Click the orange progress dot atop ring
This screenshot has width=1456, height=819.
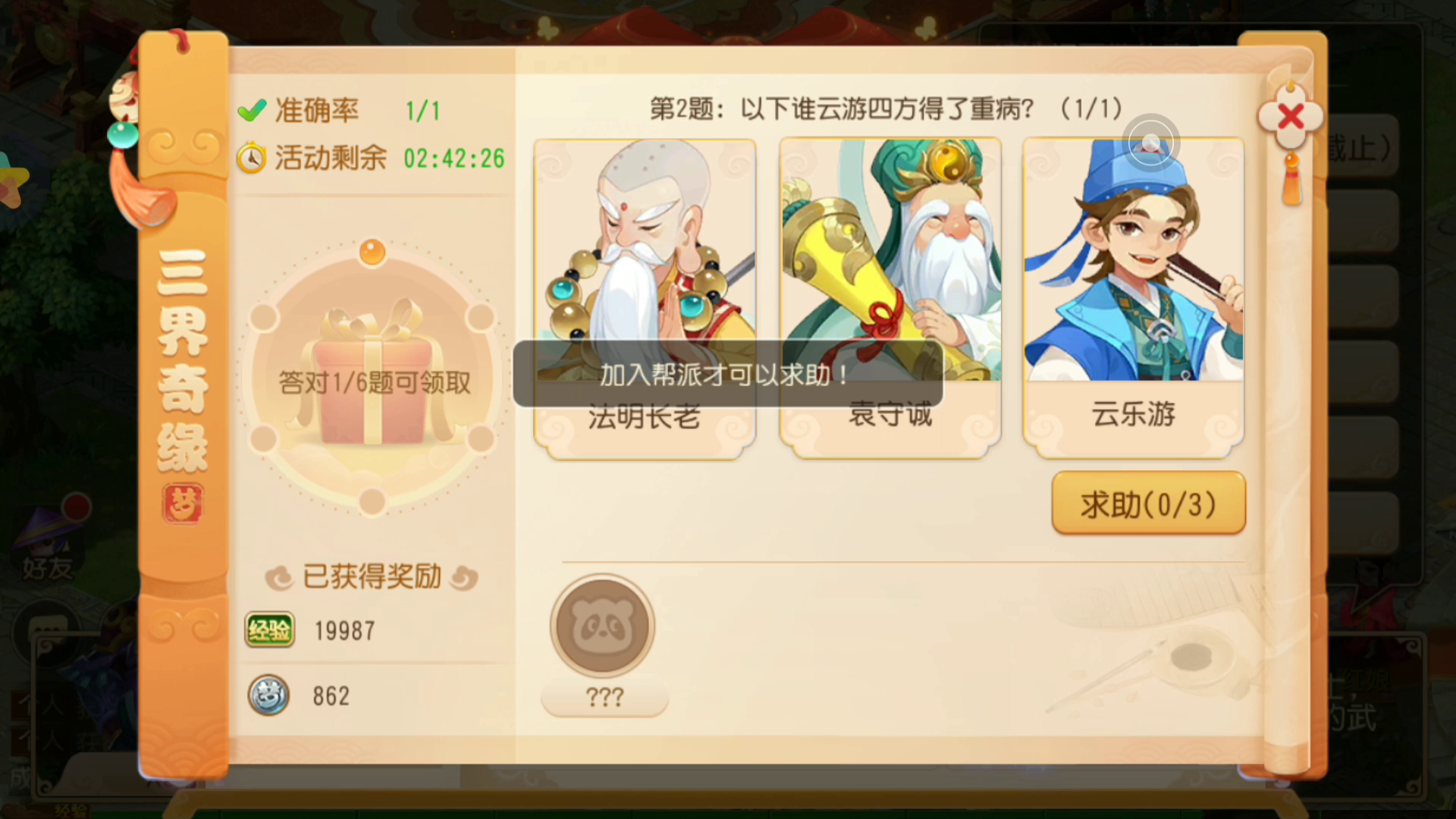pos(372,252)
